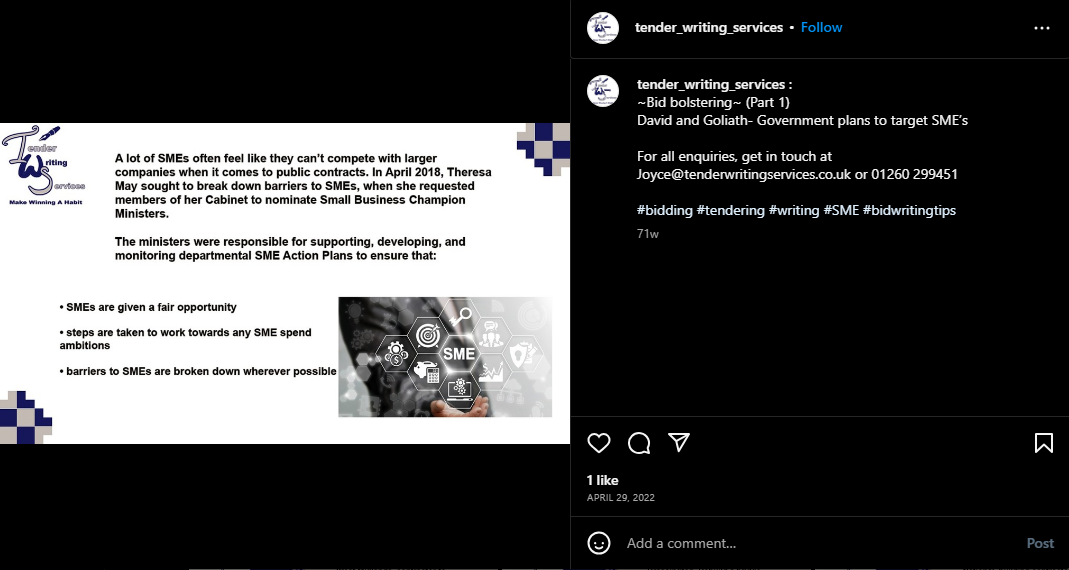This screenshot has height=570, width=1069.
Task: Open the #writing hashtag
Action: pos(794,210)
